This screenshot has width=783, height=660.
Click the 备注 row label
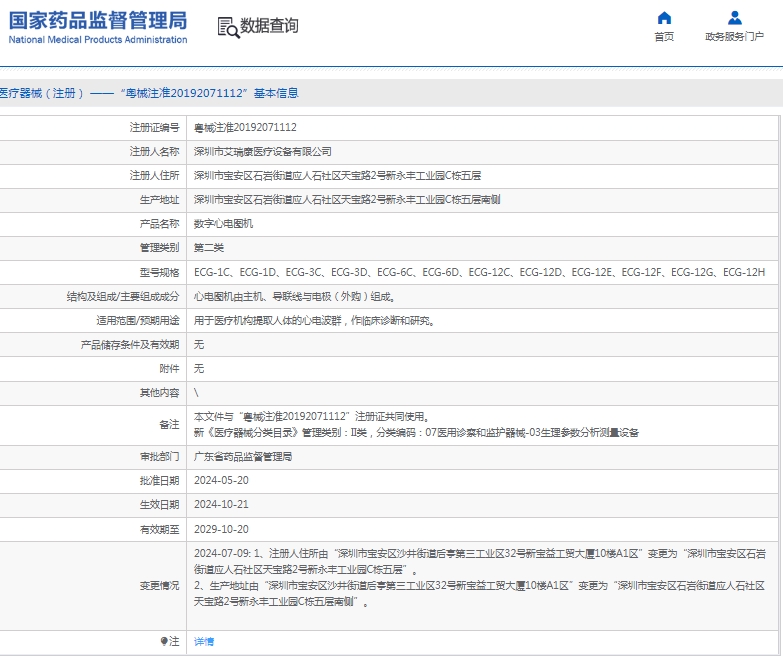coord(169,424)
